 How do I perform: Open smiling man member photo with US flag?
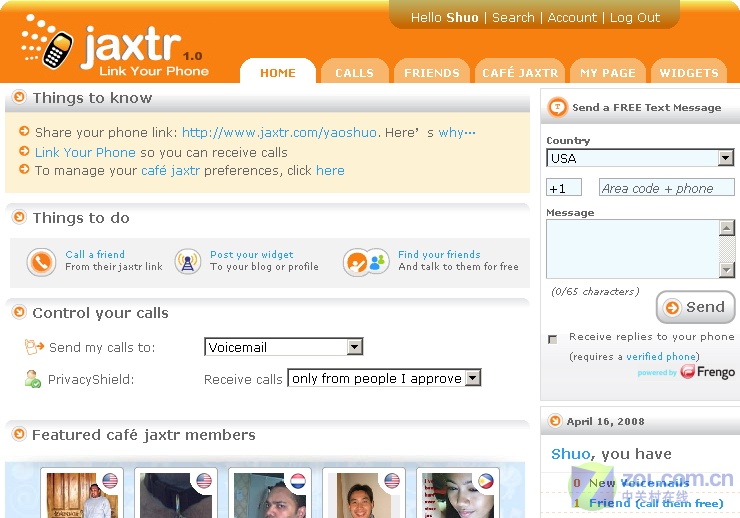[x=363, y=495]
